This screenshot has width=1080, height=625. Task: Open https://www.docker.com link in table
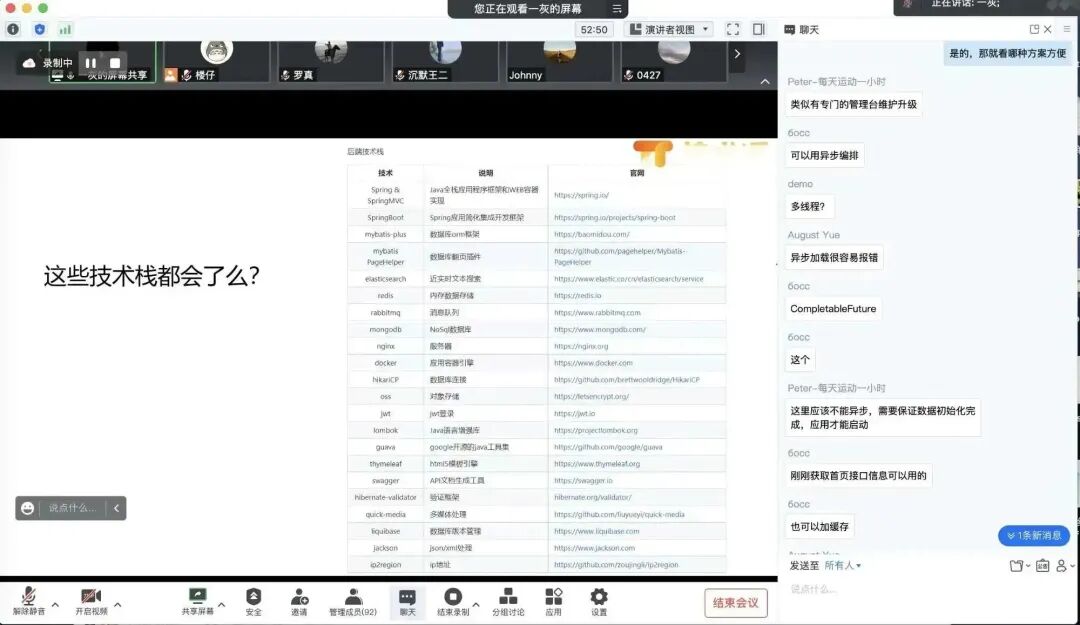pos(593,362)
